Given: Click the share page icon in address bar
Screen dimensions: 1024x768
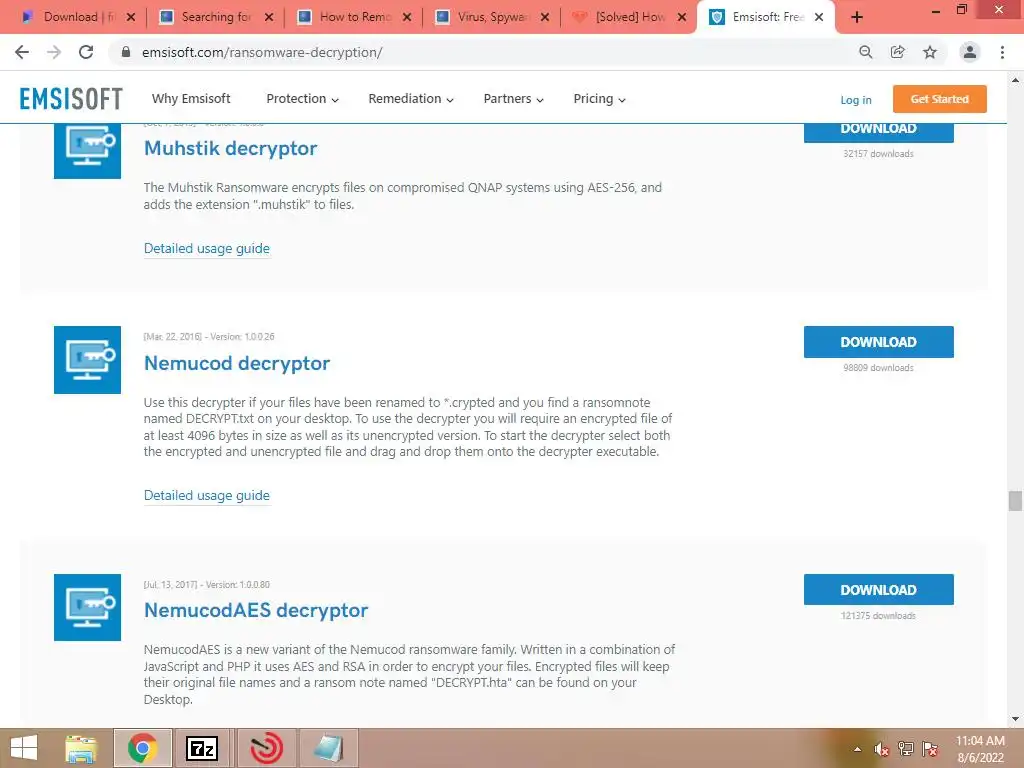Looking at the screenshot, I should [x=898, y=52].
